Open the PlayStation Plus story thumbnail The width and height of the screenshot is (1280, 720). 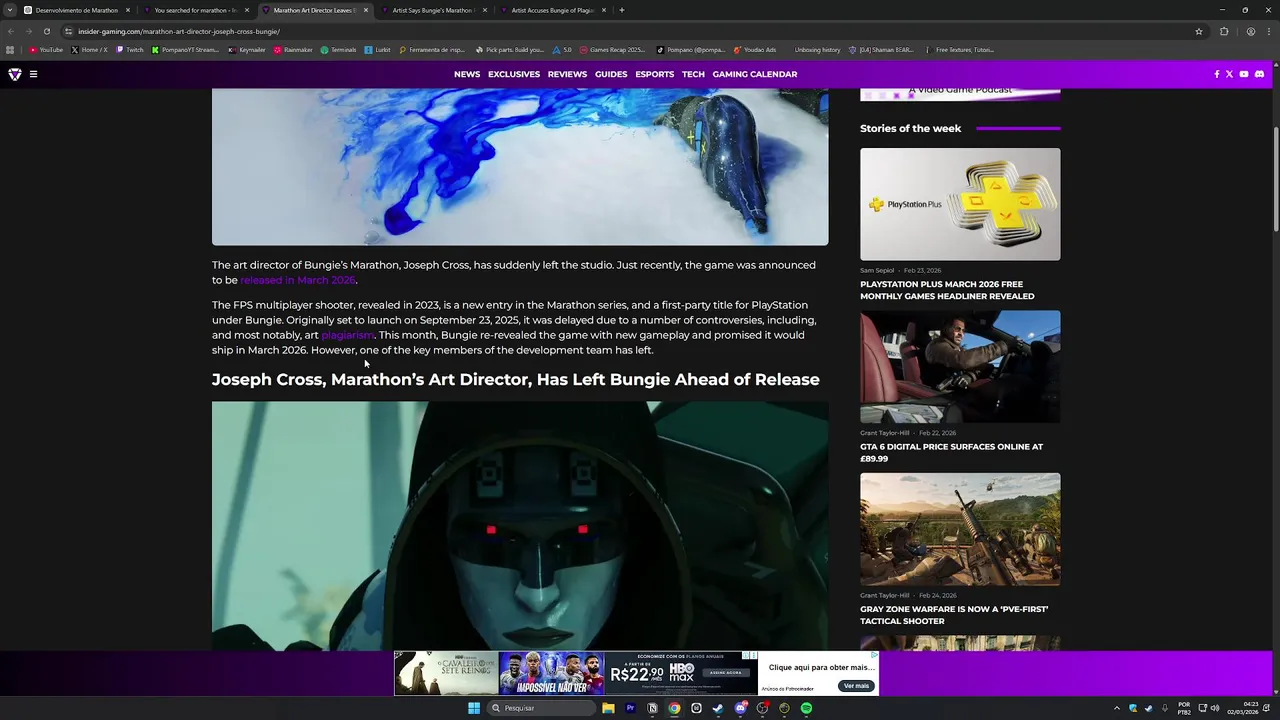coord(960,204)
